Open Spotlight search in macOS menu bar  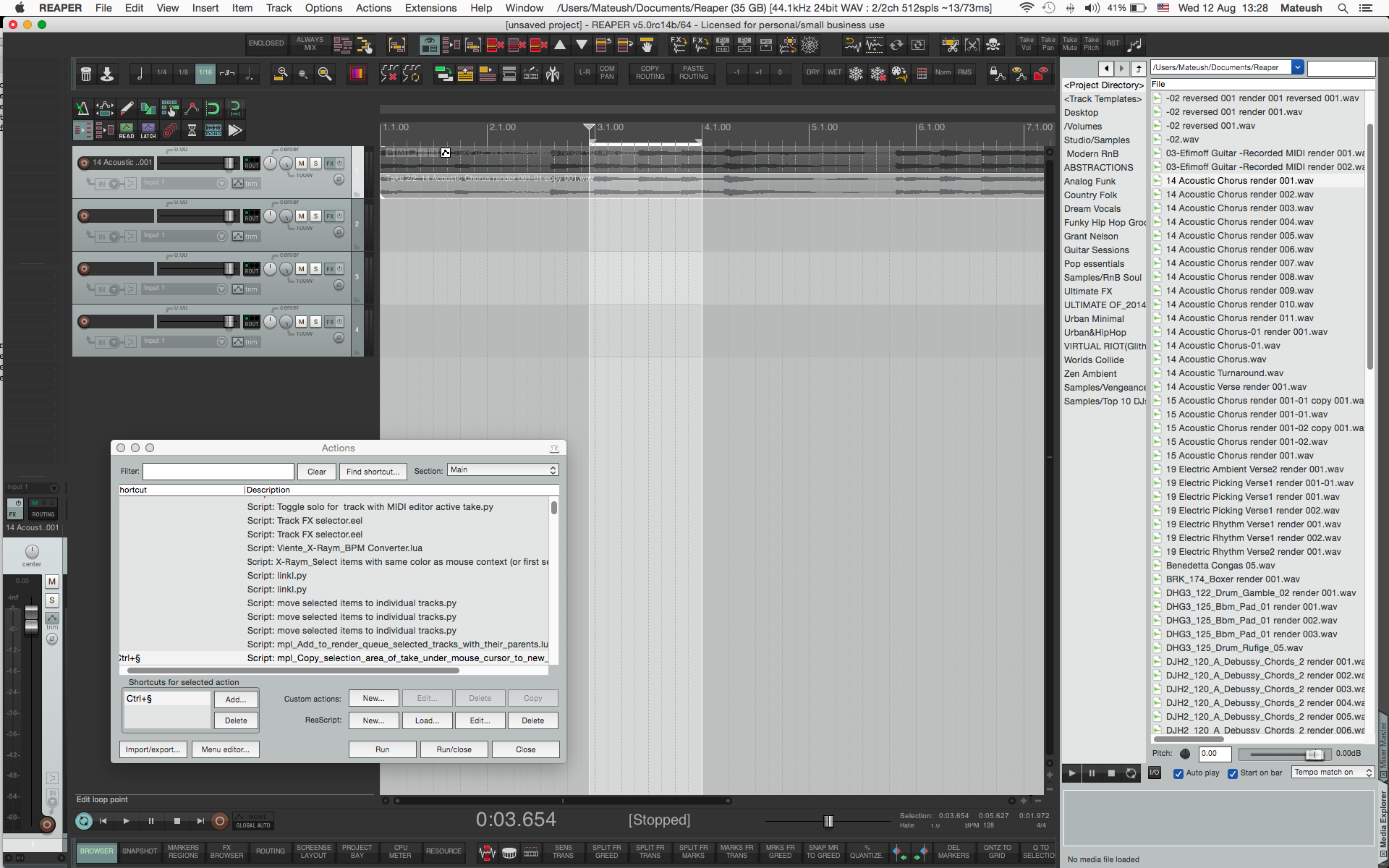click(1343, 8)
